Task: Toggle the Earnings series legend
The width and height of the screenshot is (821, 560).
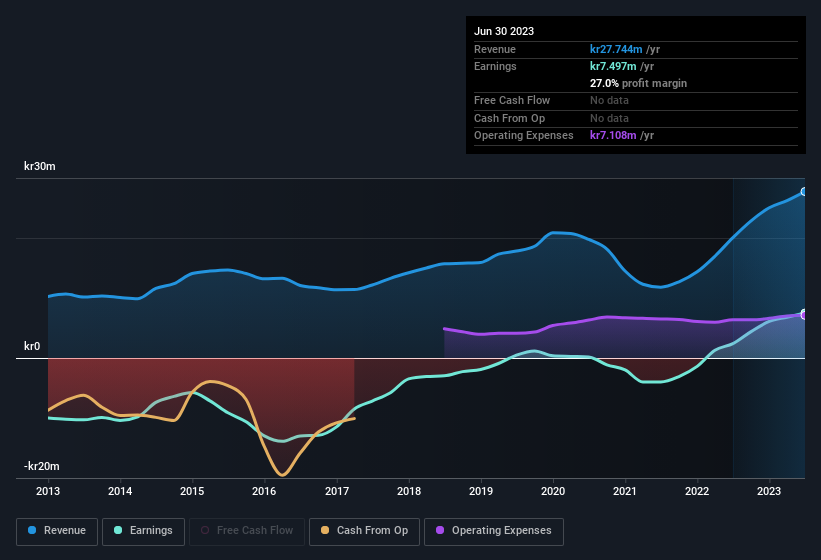Action: (143, 531)
